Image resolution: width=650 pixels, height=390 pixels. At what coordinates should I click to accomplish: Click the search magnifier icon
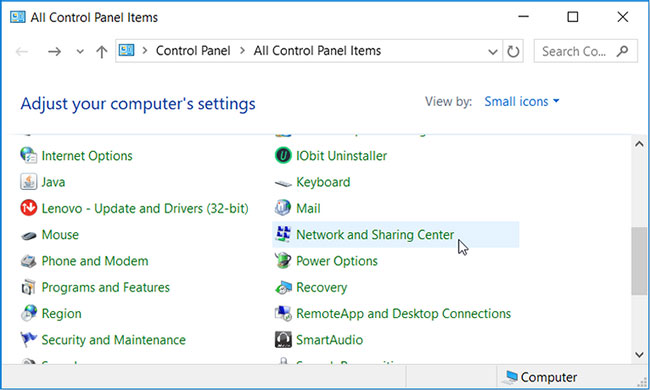[x=622, y=51]
